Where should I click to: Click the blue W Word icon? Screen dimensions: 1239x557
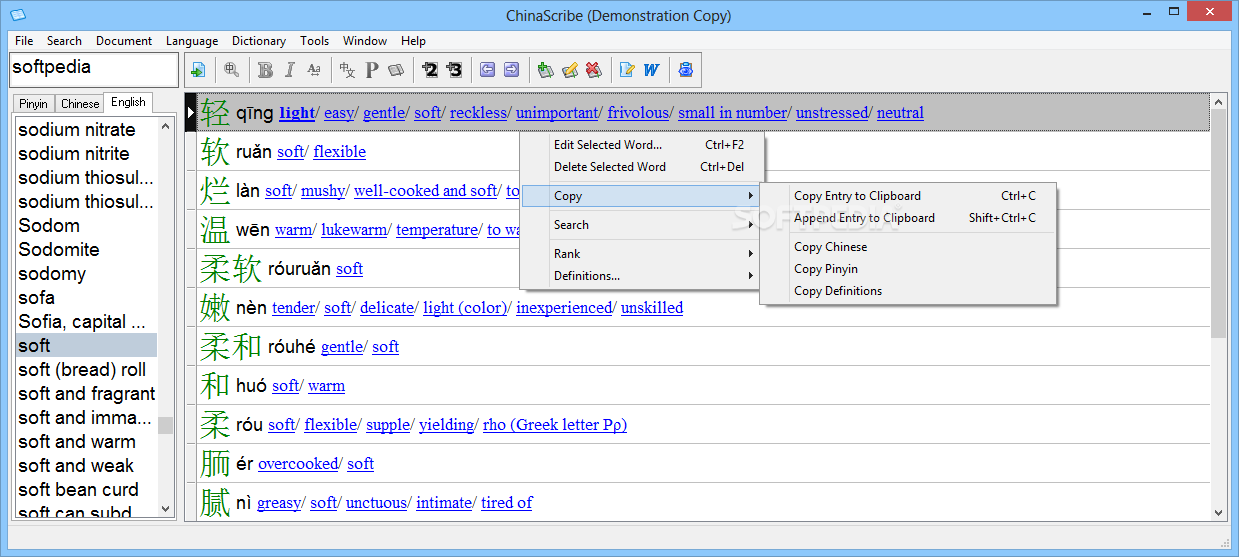click(x=651, y=70)
